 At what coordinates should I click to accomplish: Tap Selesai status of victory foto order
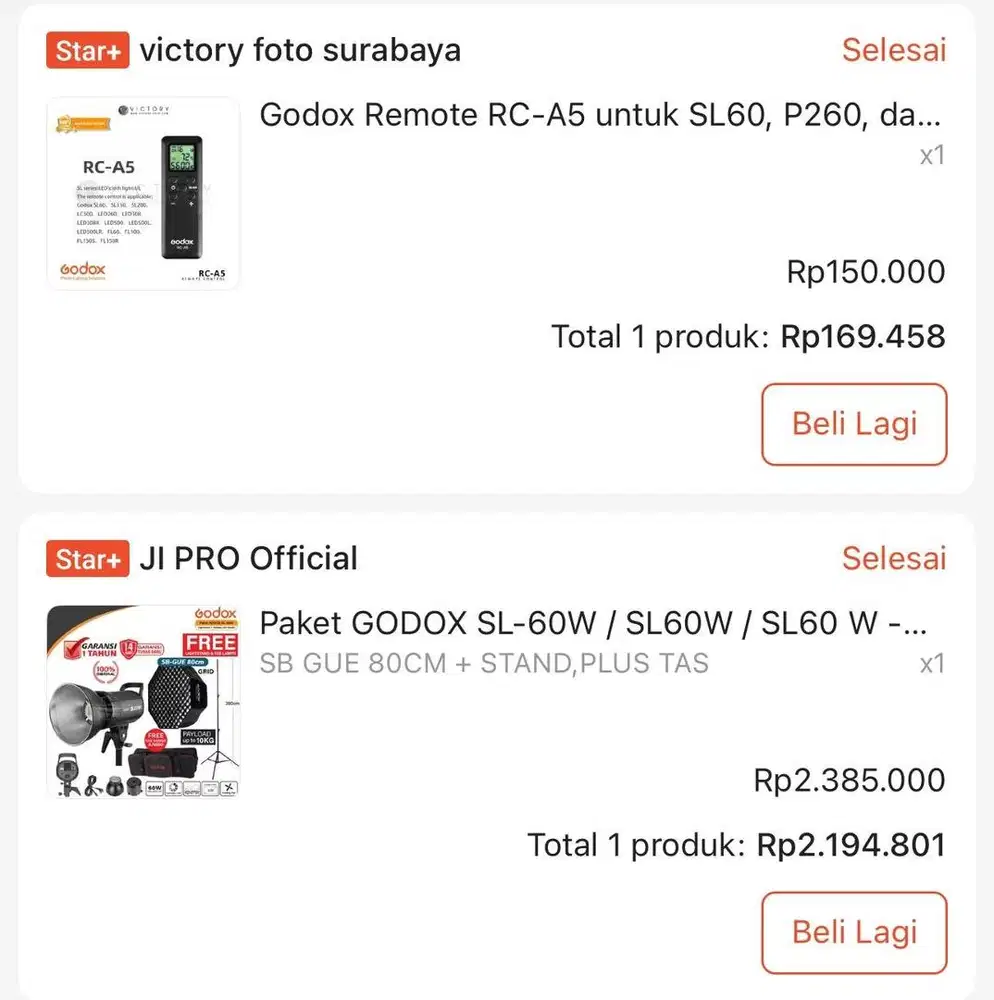tap(893, 50)
